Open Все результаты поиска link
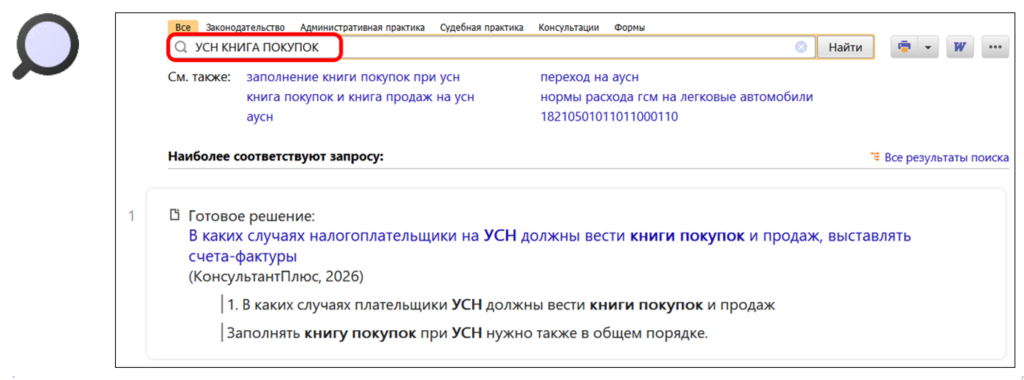Image resolution: width=1024 pixels, height=380 pixels. 946,157
